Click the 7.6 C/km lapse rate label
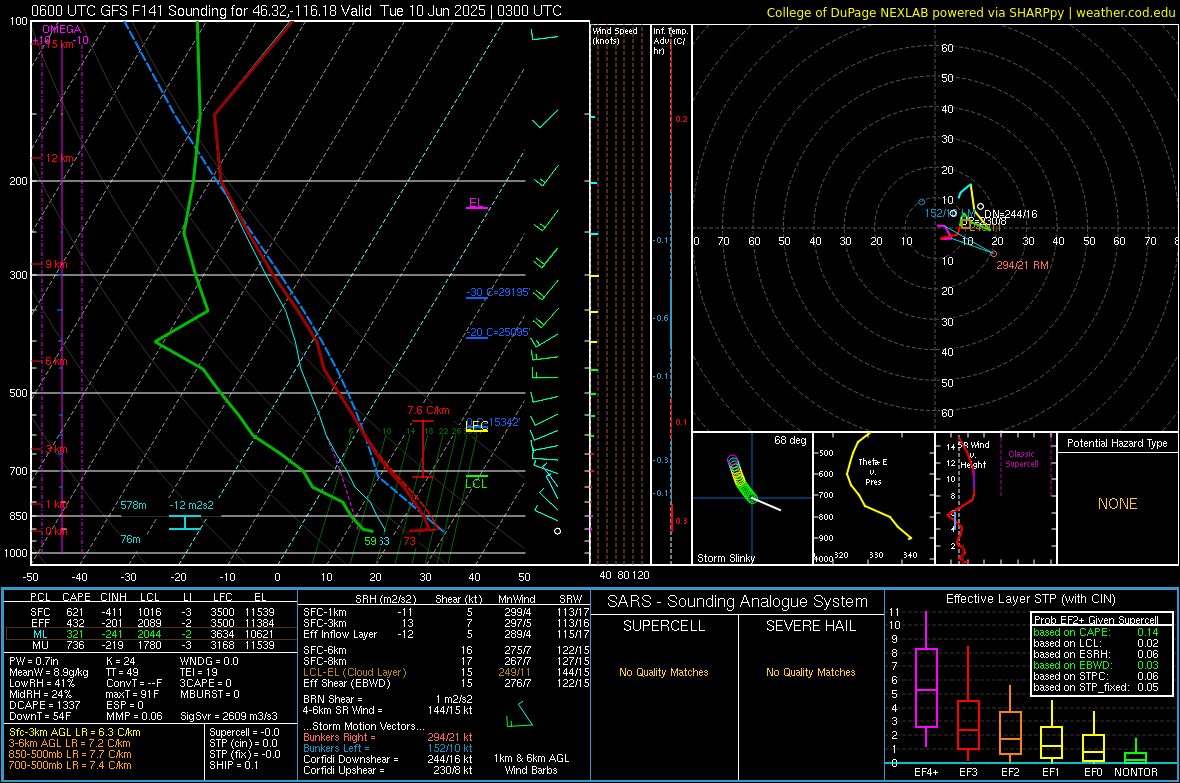This screenshot has width=1180, height=783. coord(428,410)
